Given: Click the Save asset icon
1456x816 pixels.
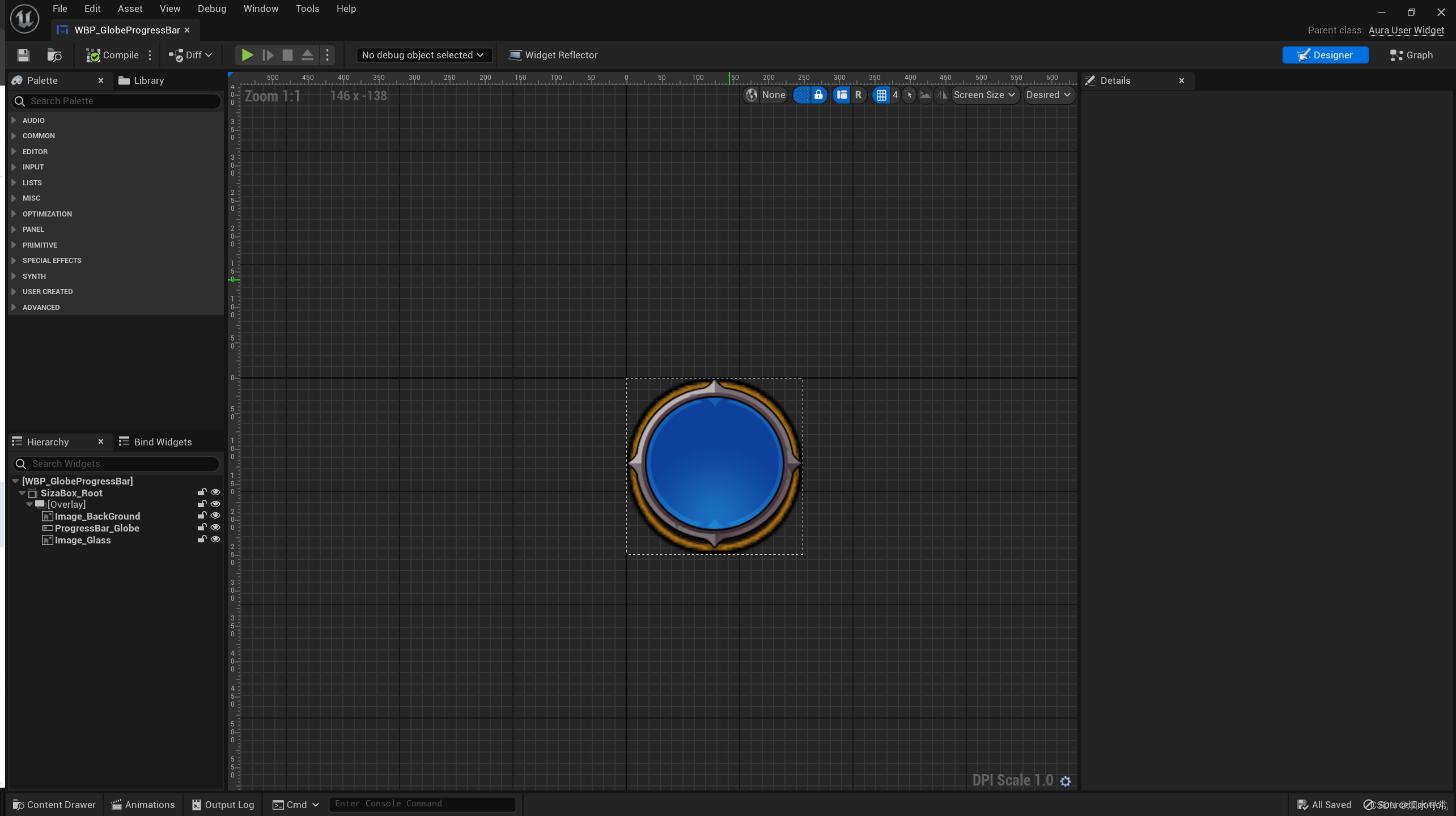Looking at the screenshot, I should pyautogui.click(x=23, y=55).
